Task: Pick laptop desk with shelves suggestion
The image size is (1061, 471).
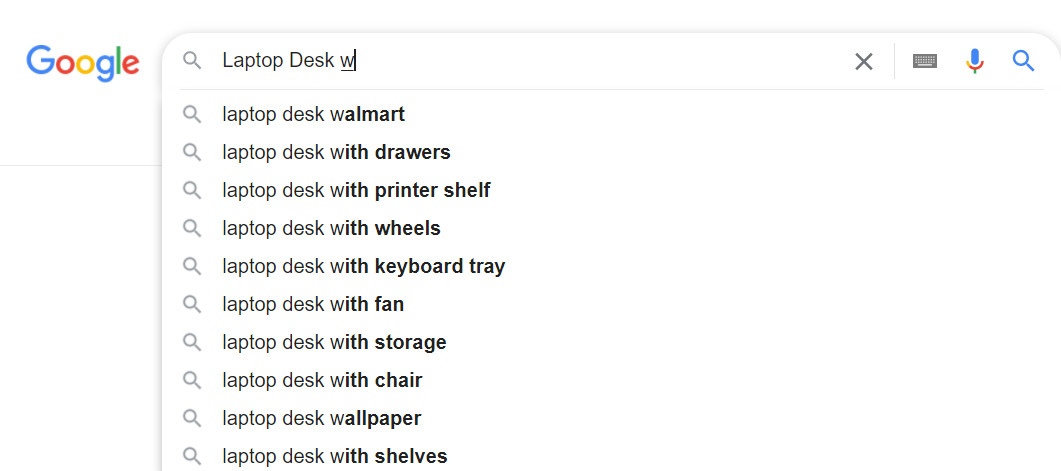Action: (334, 456)
